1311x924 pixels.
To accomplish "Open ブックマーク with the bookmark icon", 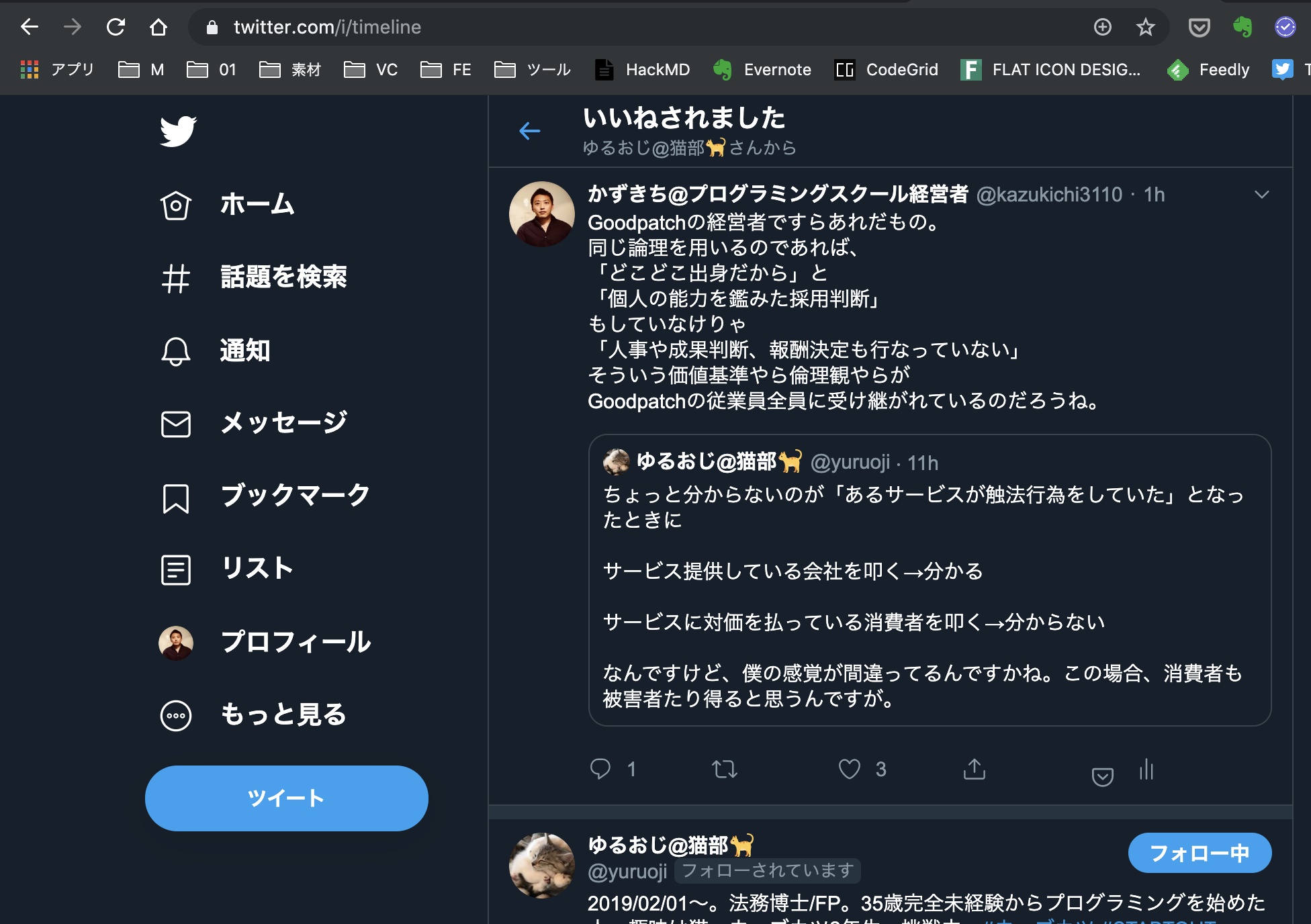I will (x=175, y=497).
